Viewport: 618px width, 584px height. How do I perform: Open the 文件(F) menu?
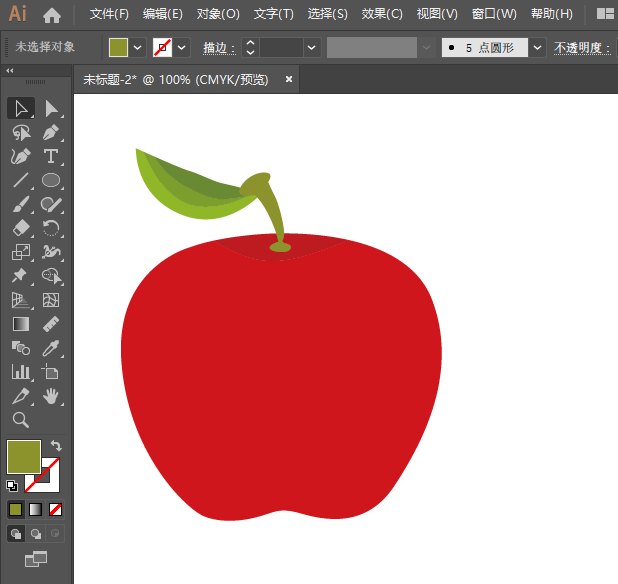coord(109,14)
